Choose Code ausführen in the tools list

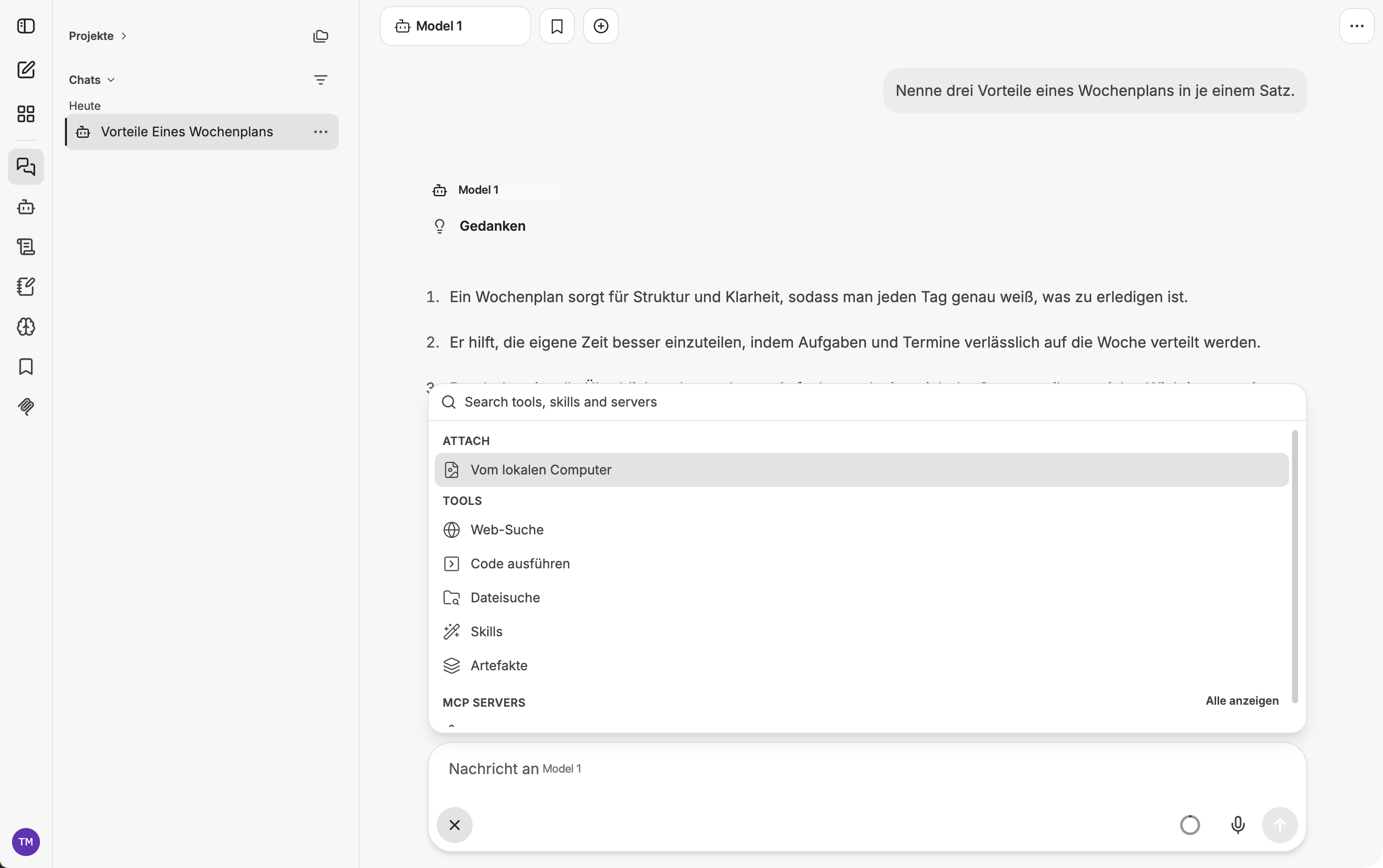pyautogui.click(x=861, y=564)
